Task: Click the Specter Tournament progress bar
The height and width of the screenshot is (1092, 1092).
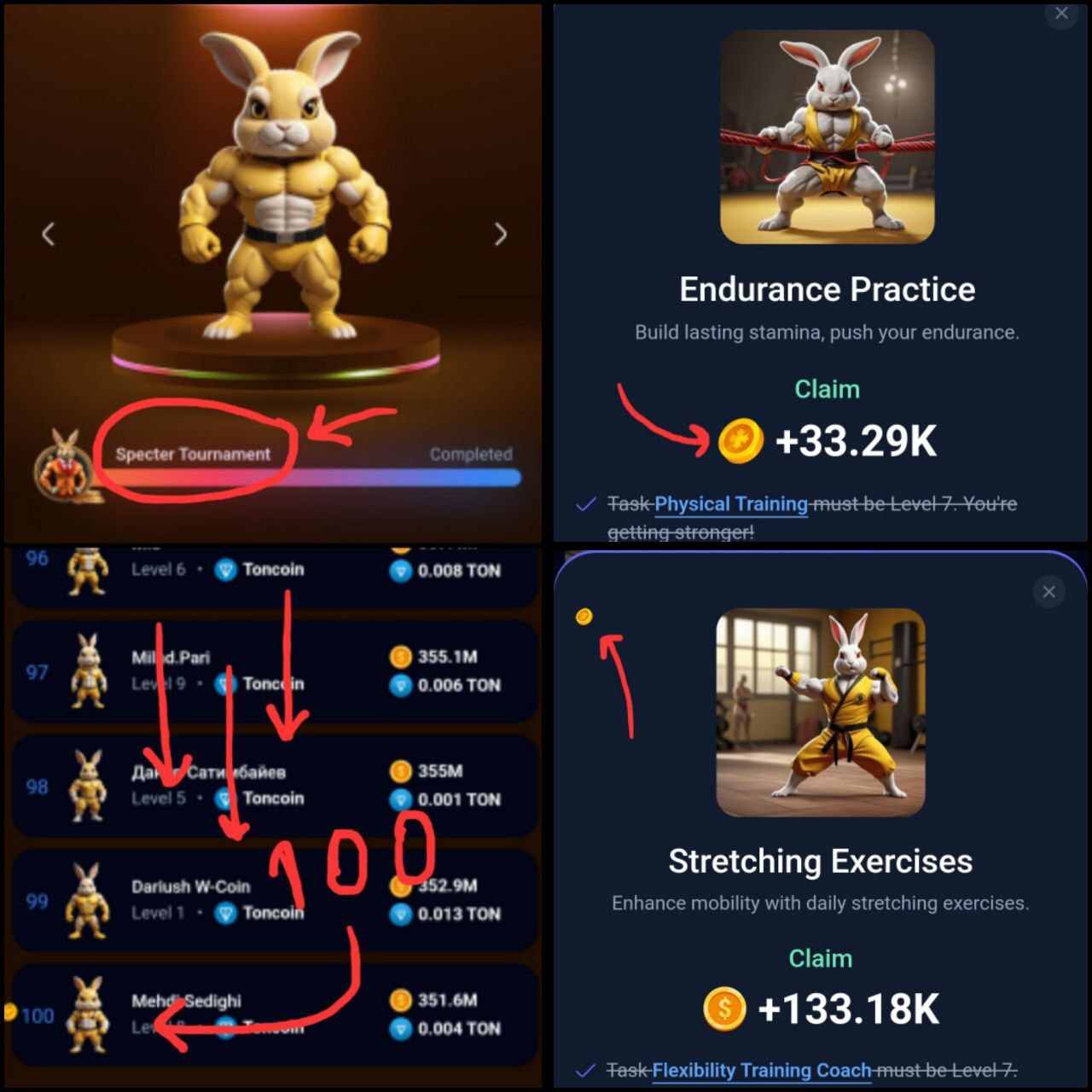Action: coord(312,478)
